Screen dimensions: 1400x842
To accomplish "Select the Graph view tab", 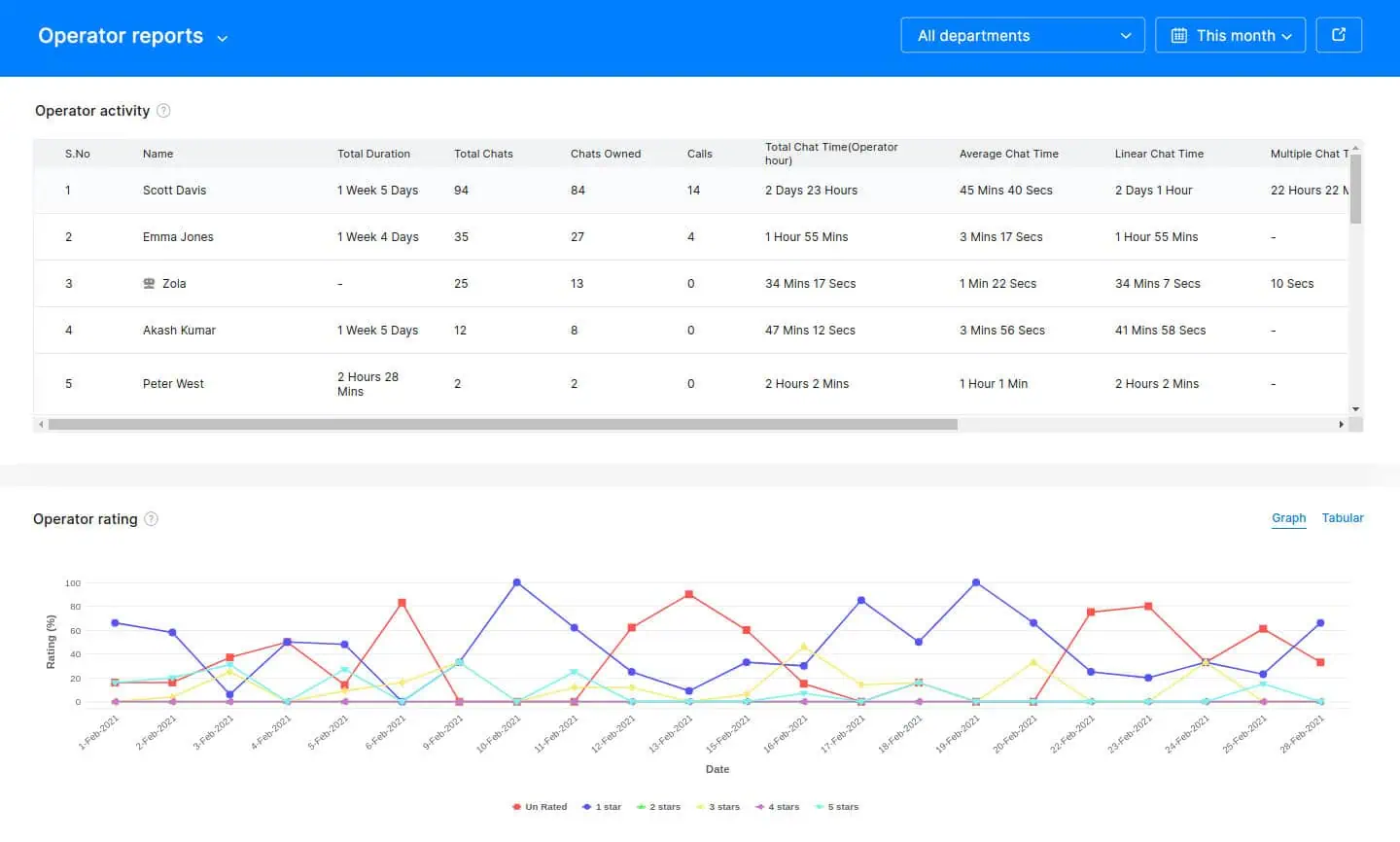I will click(x=1288, y=518).
